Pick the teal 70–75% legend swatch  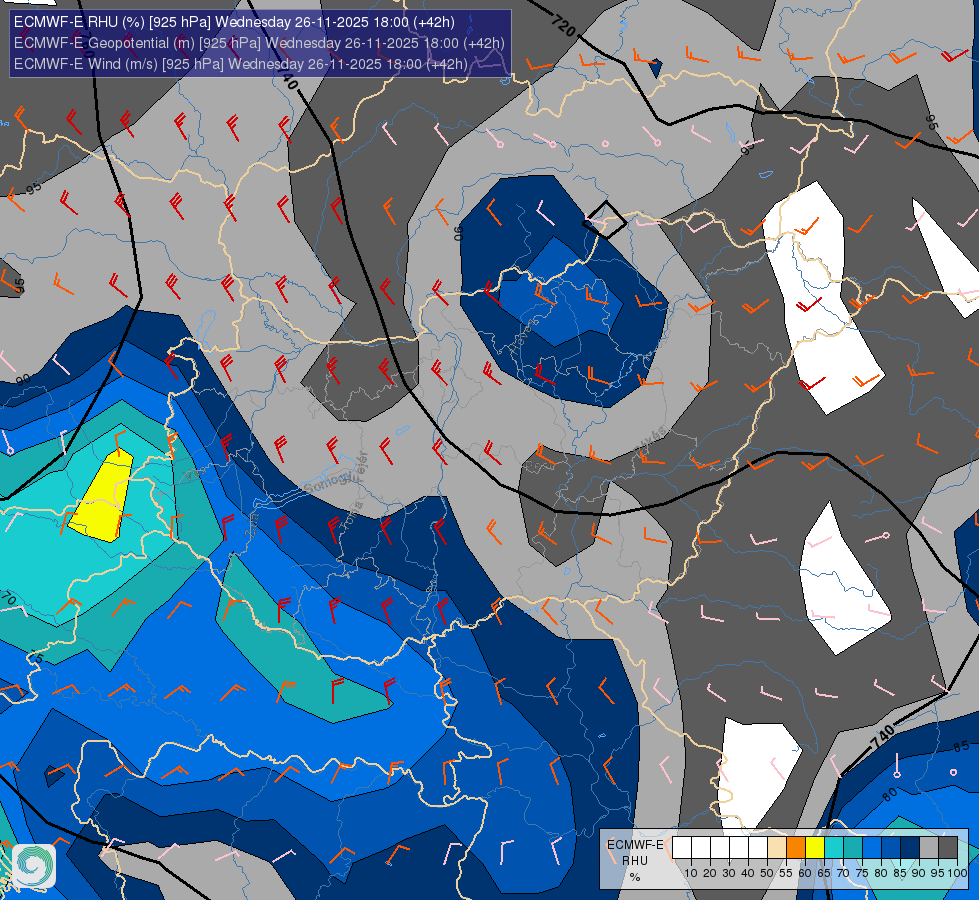click(x=853, y=848)
